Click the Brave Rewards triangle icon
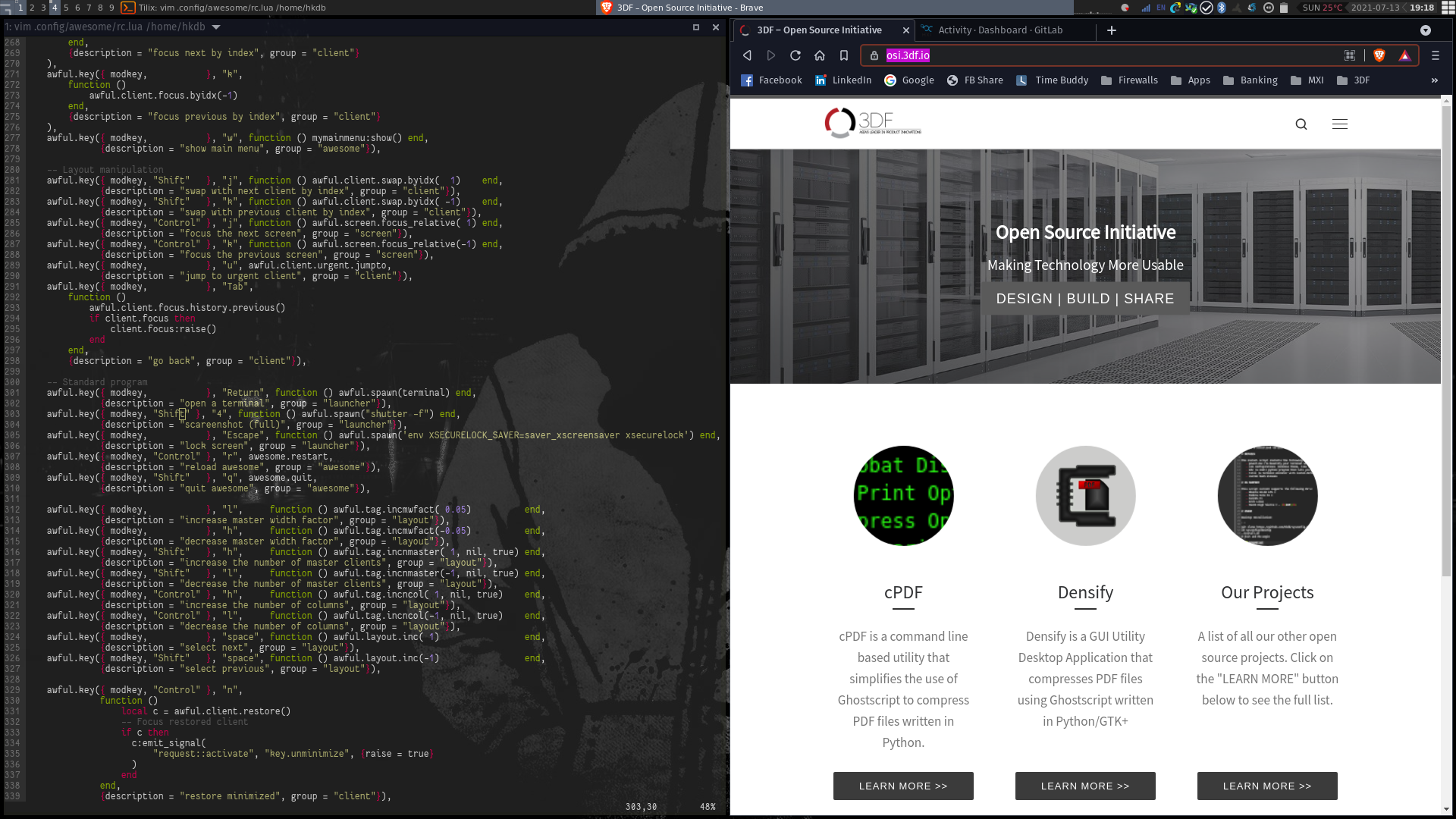 (1404, 55)
